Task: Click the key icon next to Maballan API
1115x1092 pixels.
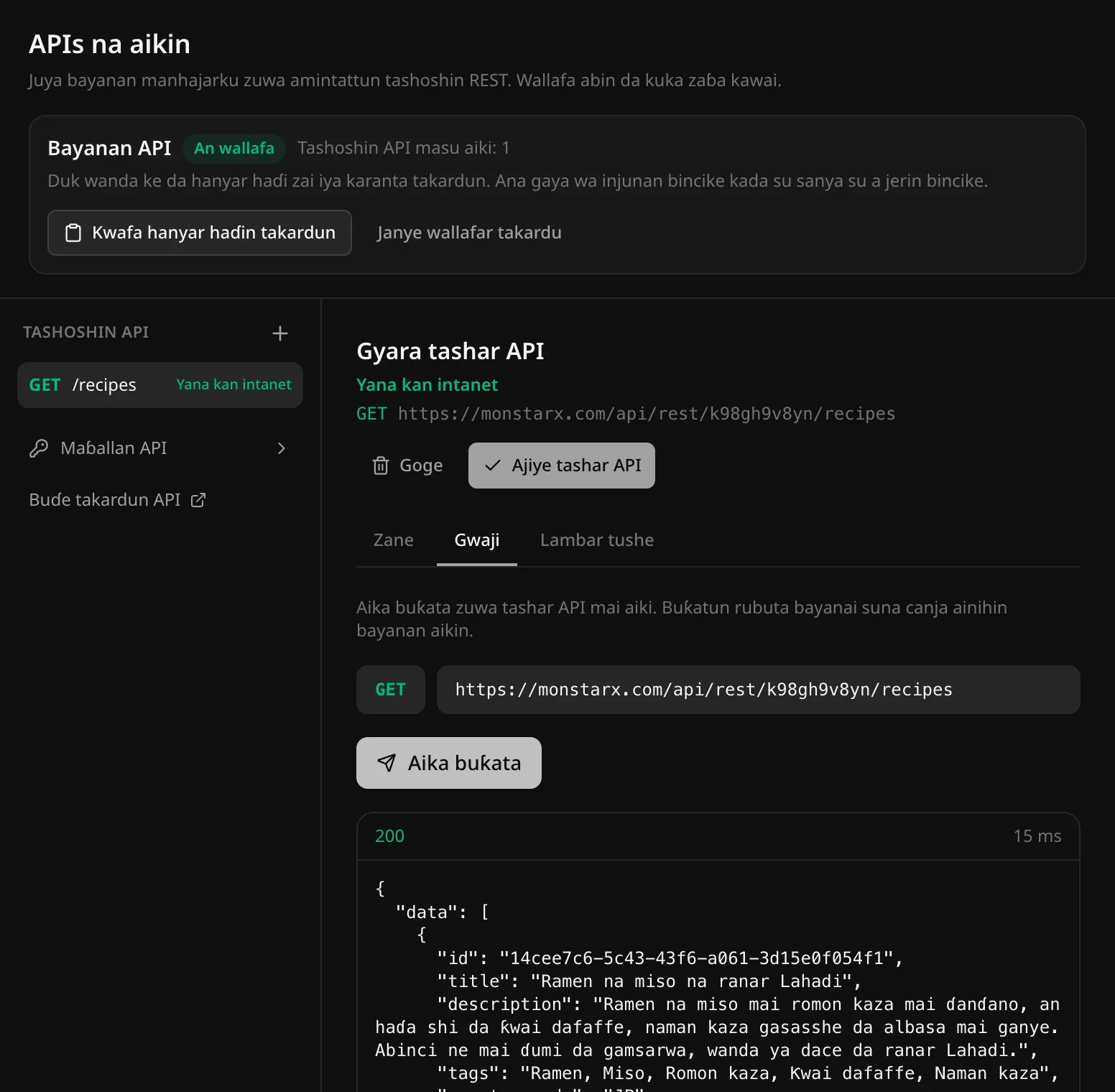Action: click(39, 448)
